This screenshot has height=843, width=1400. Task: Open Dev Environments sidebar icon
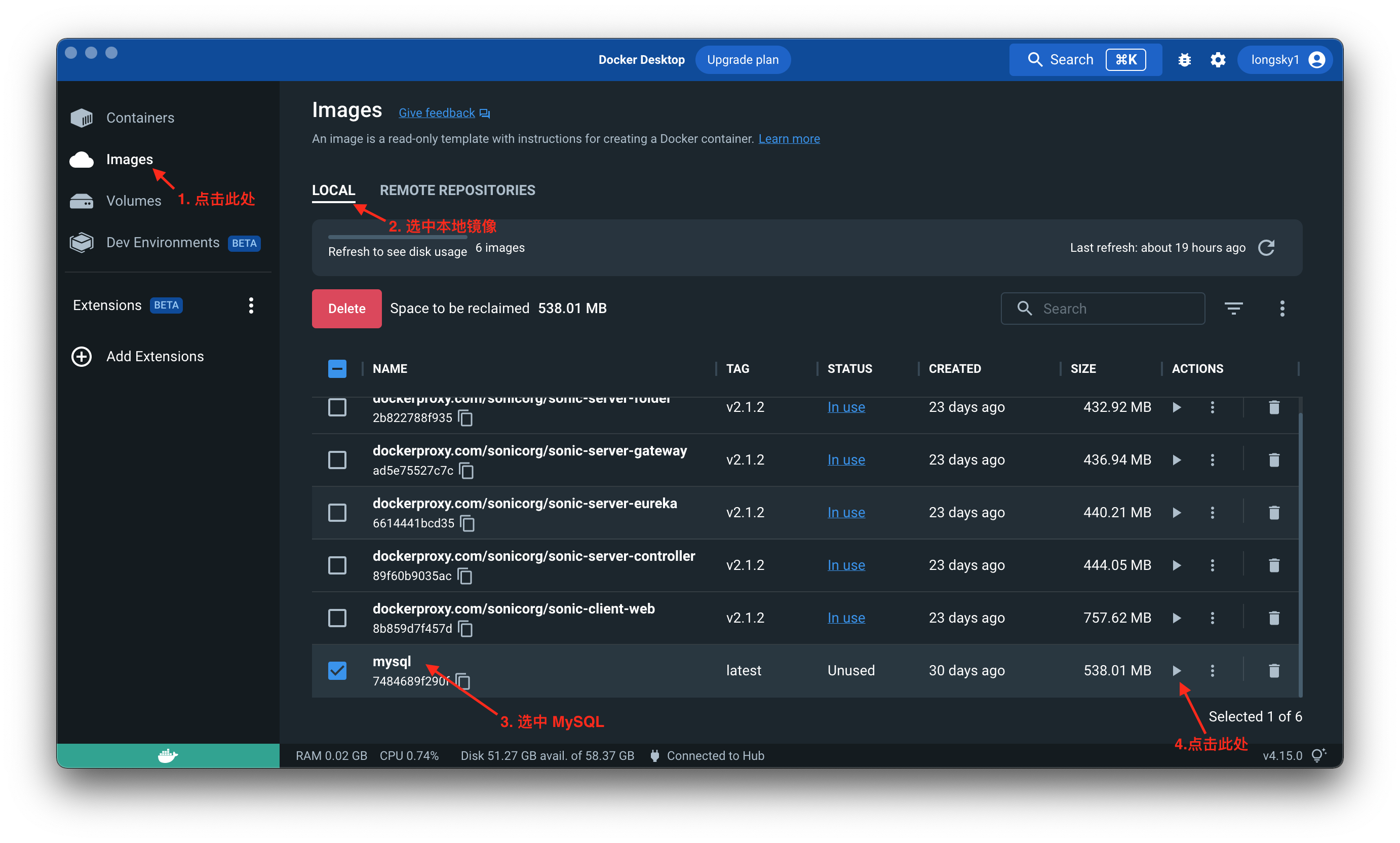[x=81, y=243]
